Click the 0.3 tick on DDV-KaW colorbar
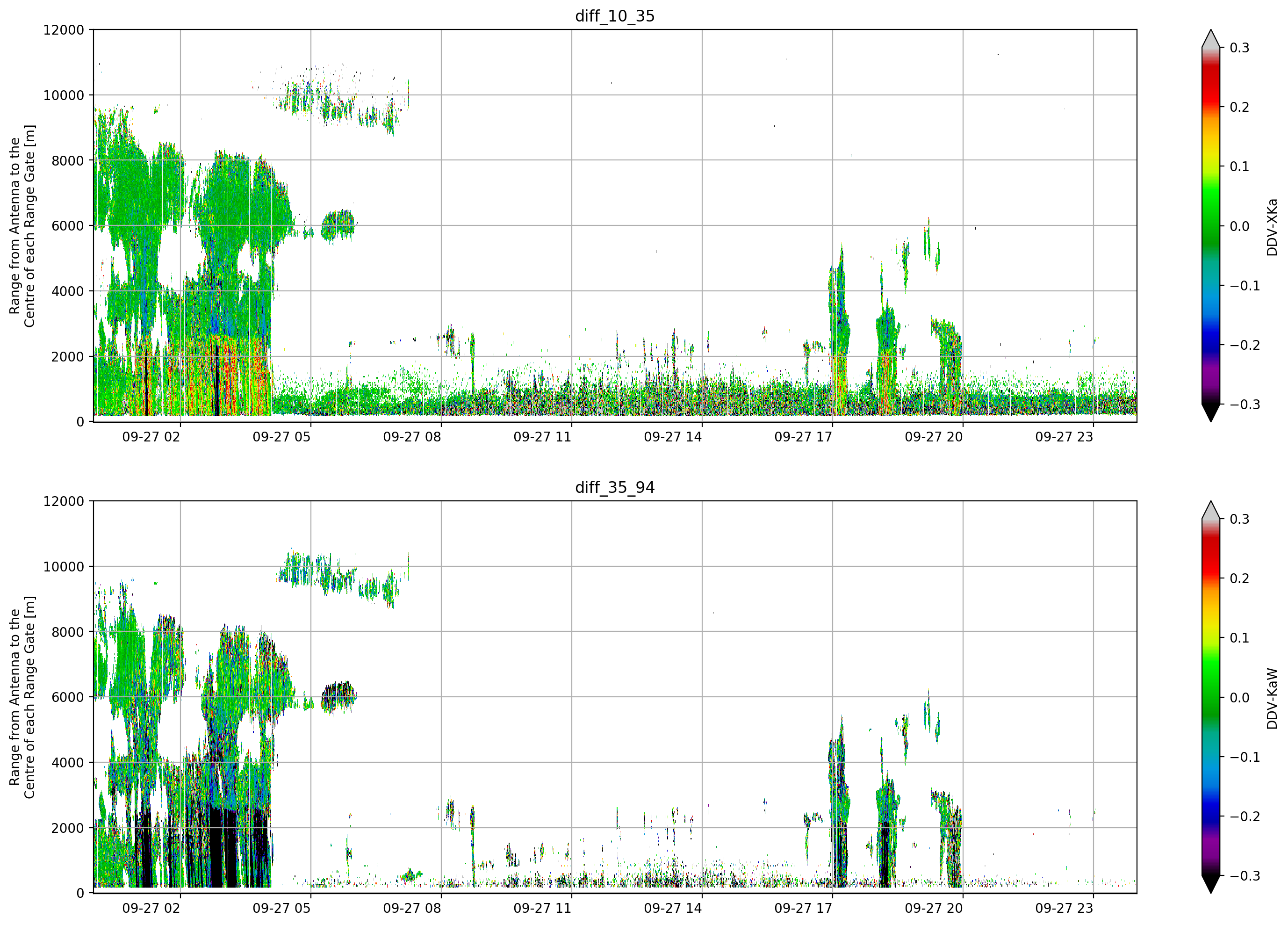 pyautogui.click(x=1240, y=519)
